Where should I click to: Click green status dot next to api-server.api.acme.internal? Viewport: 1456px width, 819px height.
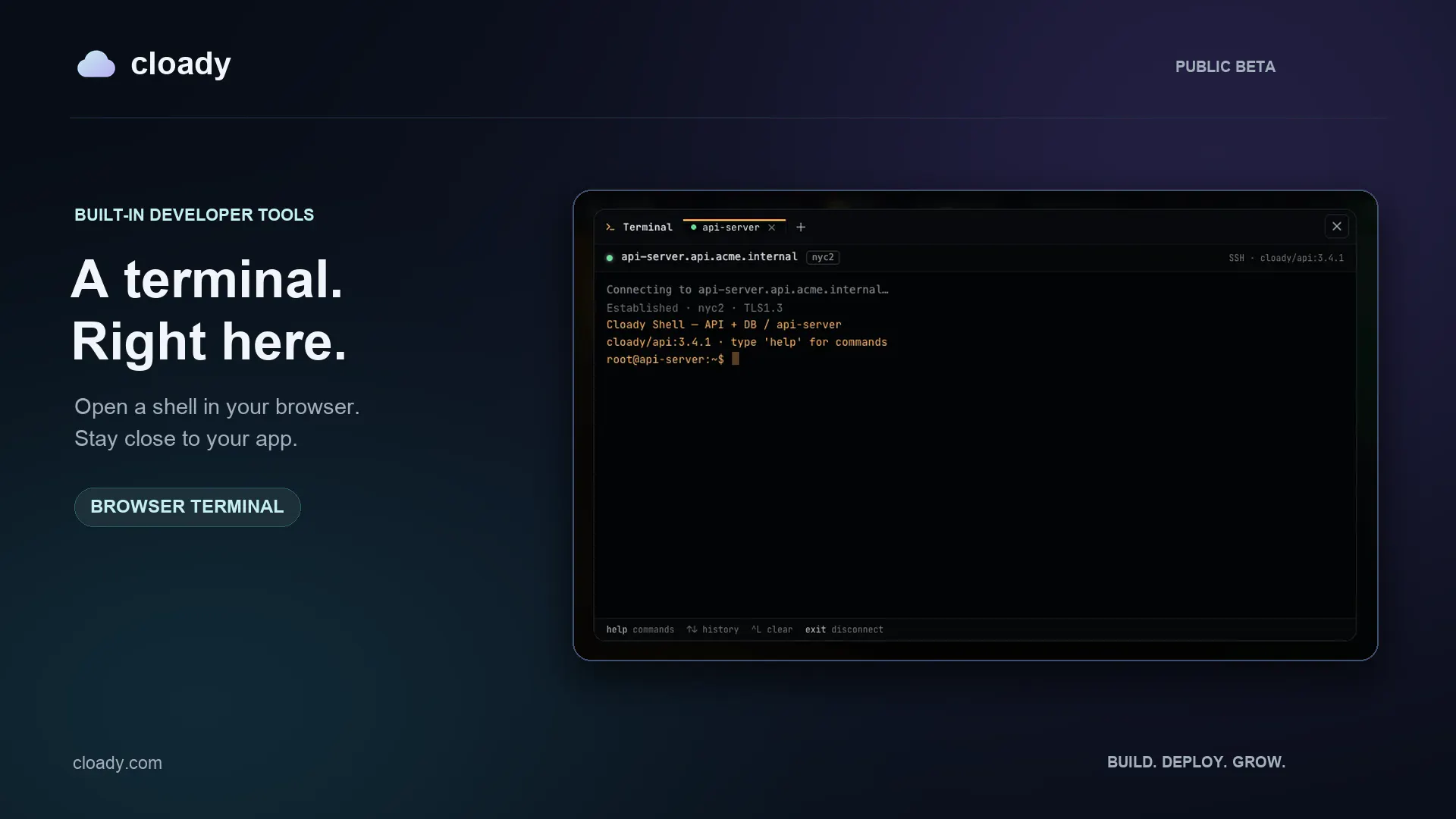tap(610, 258)
